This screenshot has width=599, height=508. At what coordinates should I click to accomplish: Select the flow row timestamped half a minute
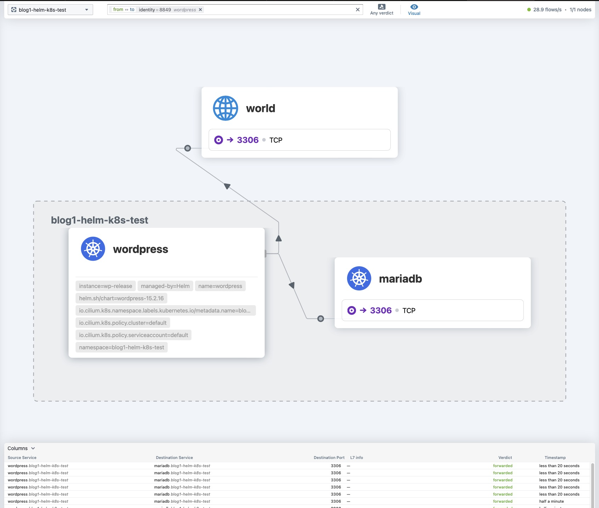(x=298, y=501)
